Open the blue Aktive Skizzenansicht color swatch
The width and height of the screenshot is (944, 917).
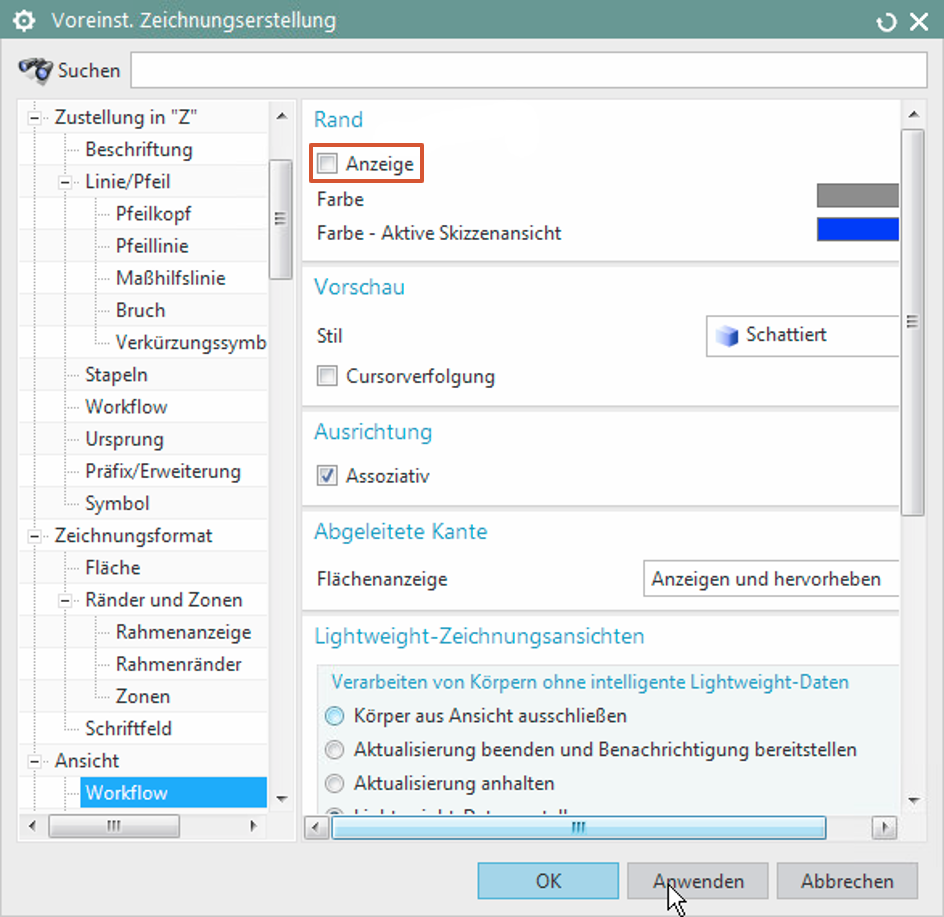tap(857, 230)
